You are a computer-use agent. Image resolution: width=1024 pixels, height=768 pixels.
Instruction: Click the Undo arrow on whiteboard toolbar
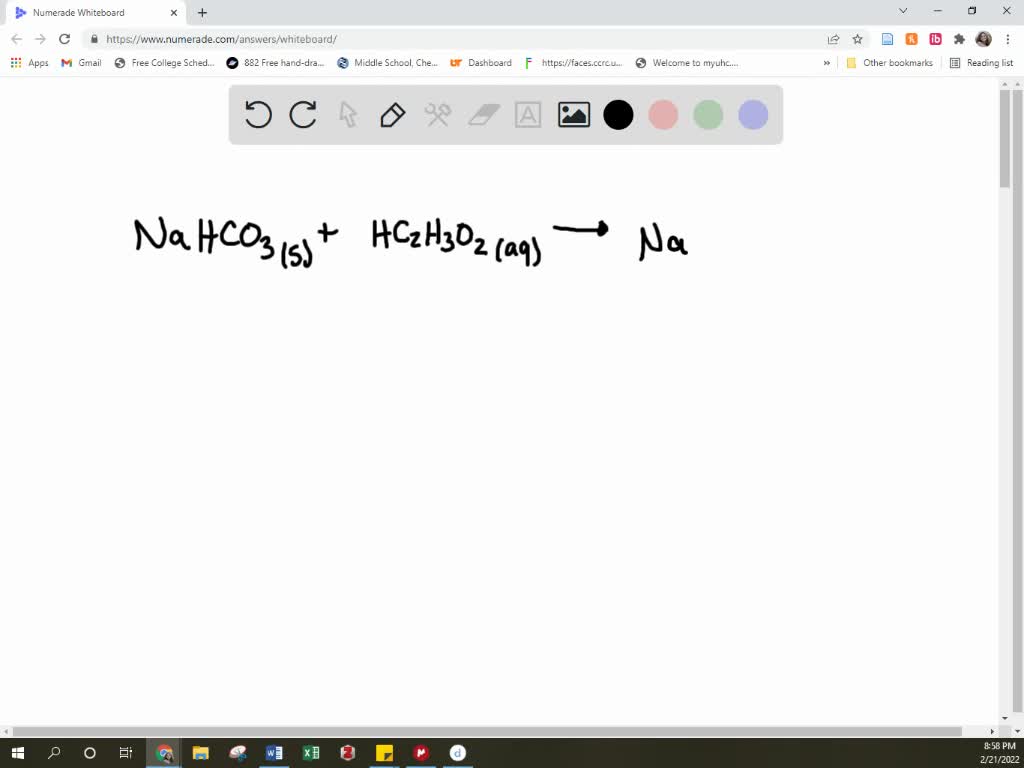[258, 114]
